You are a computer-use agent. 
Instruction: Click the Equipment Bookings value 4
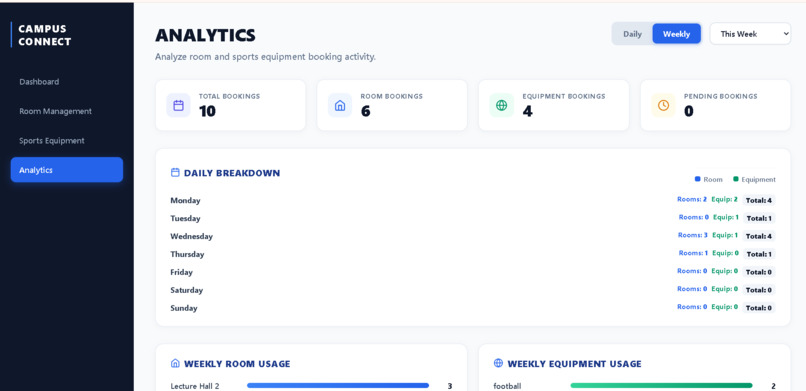tap(527, 111)
